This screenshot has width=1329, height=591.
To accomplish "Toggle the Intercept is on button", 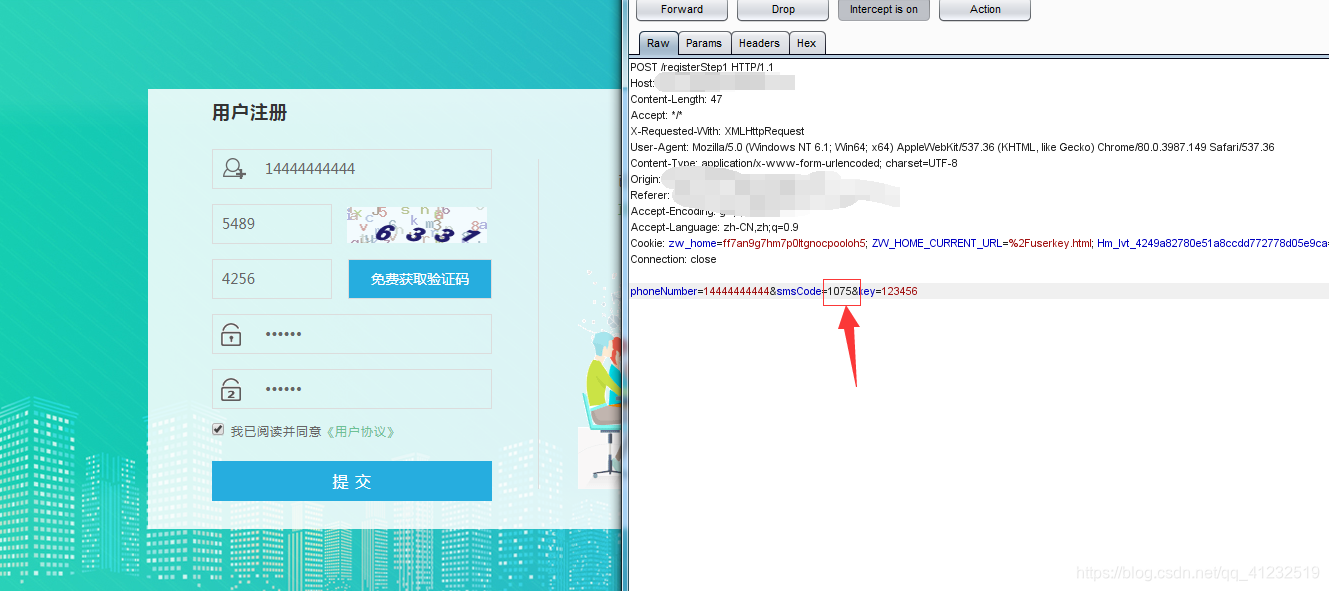I will (884, 10).
